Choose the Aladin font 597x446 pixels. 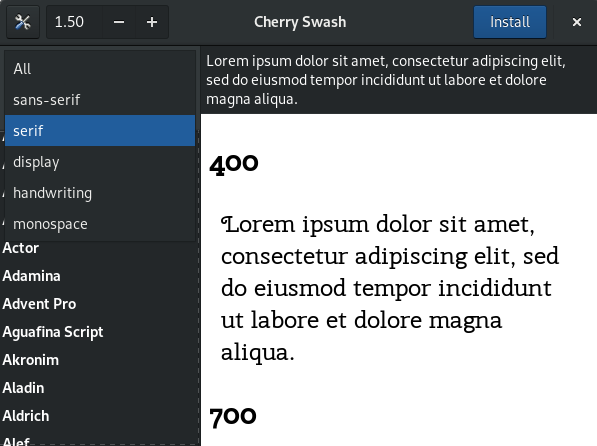tap(99, 388)
